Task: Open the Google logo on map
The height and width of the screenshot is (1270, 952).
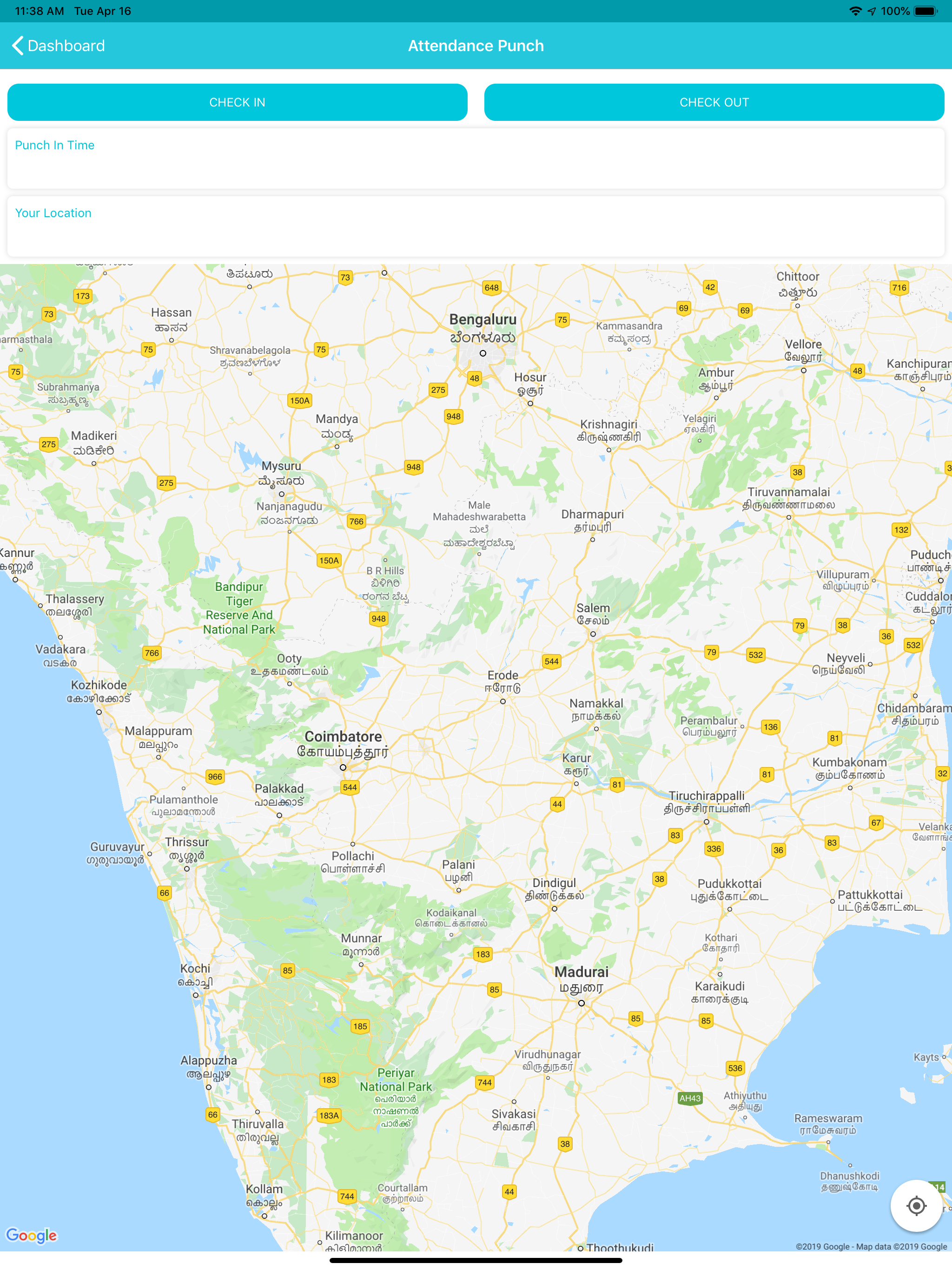Action: click(32, 1235)
